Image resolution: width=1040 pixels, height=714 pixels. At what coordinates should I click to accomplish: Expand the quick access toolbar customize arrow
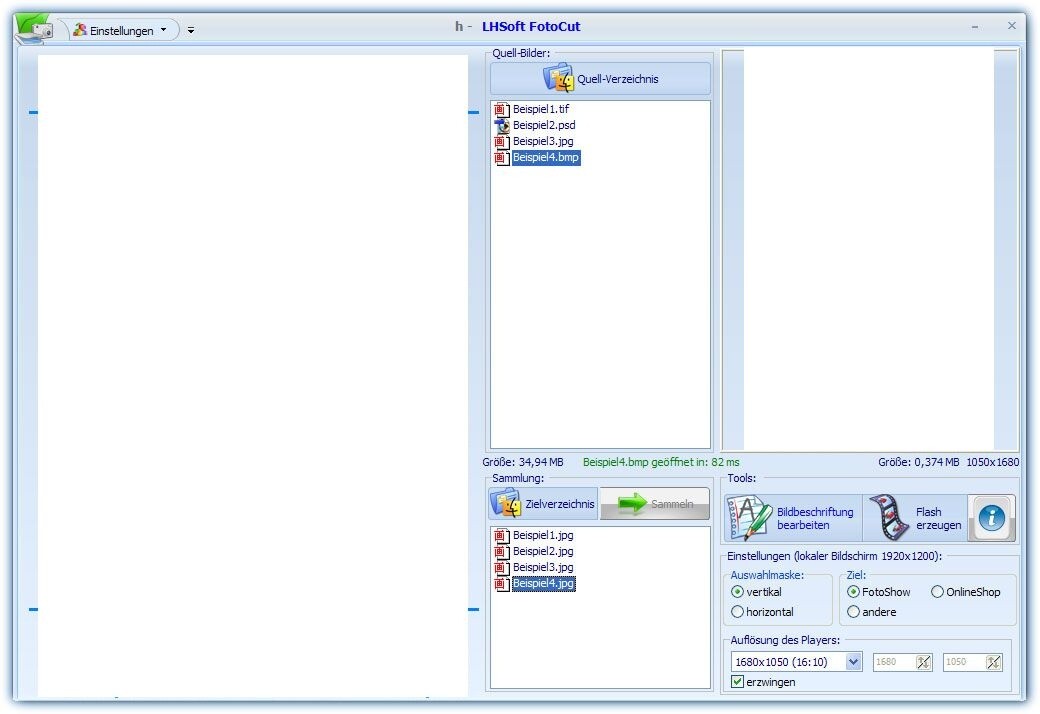[191, 31]
